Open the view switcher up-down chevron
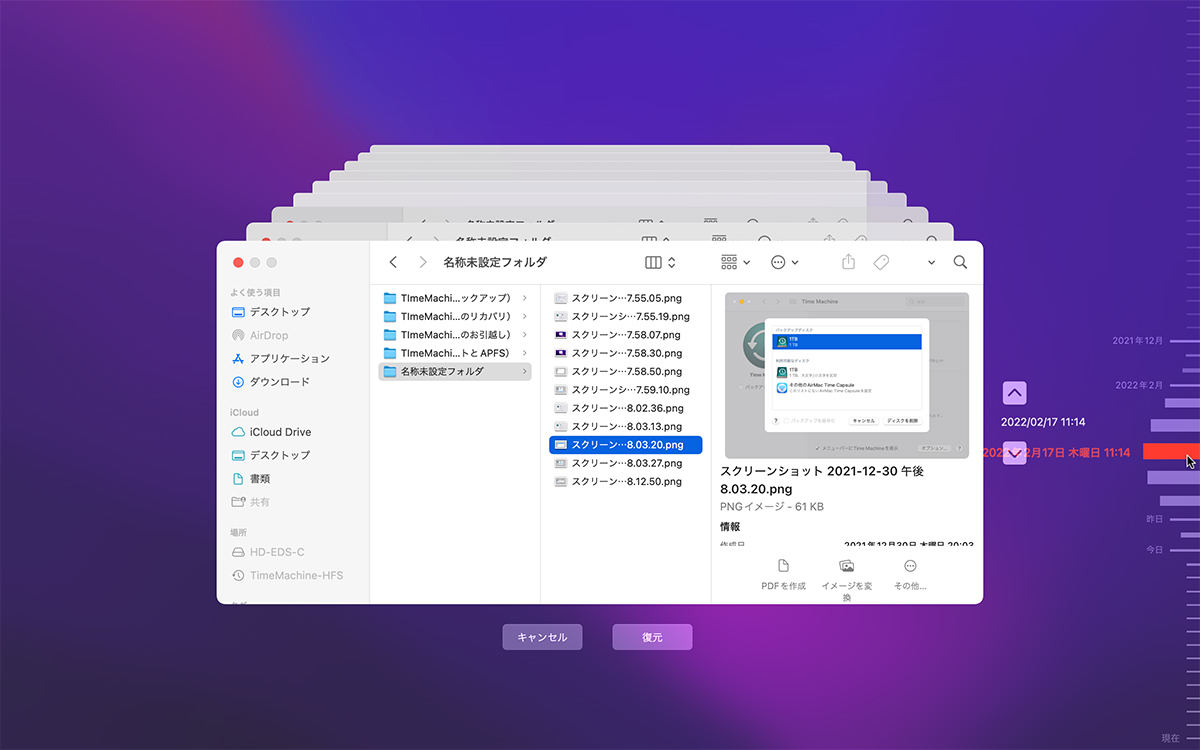Image resolution: width=1200 pixels, height=750 pixels. pos(672,262)
